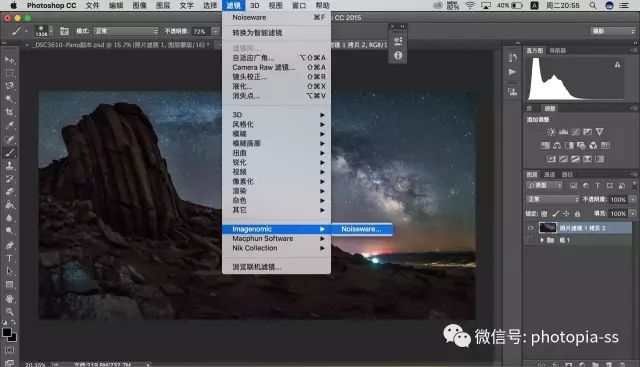
Task: Select the Rectangular Marquee tool
Action: point(9,73)
